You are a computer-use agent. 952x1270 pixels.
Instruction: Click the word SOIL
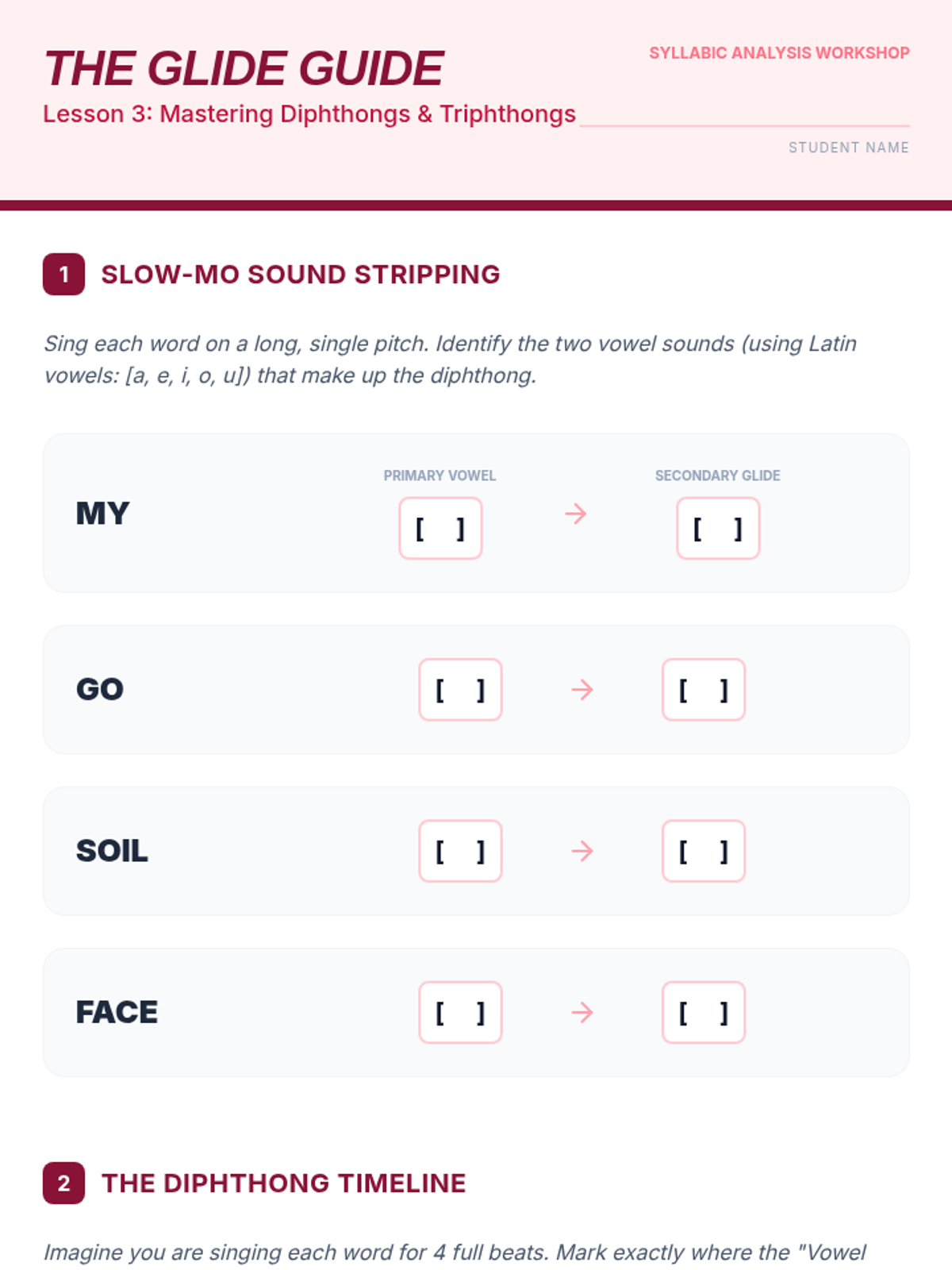[x=112, y=852]
